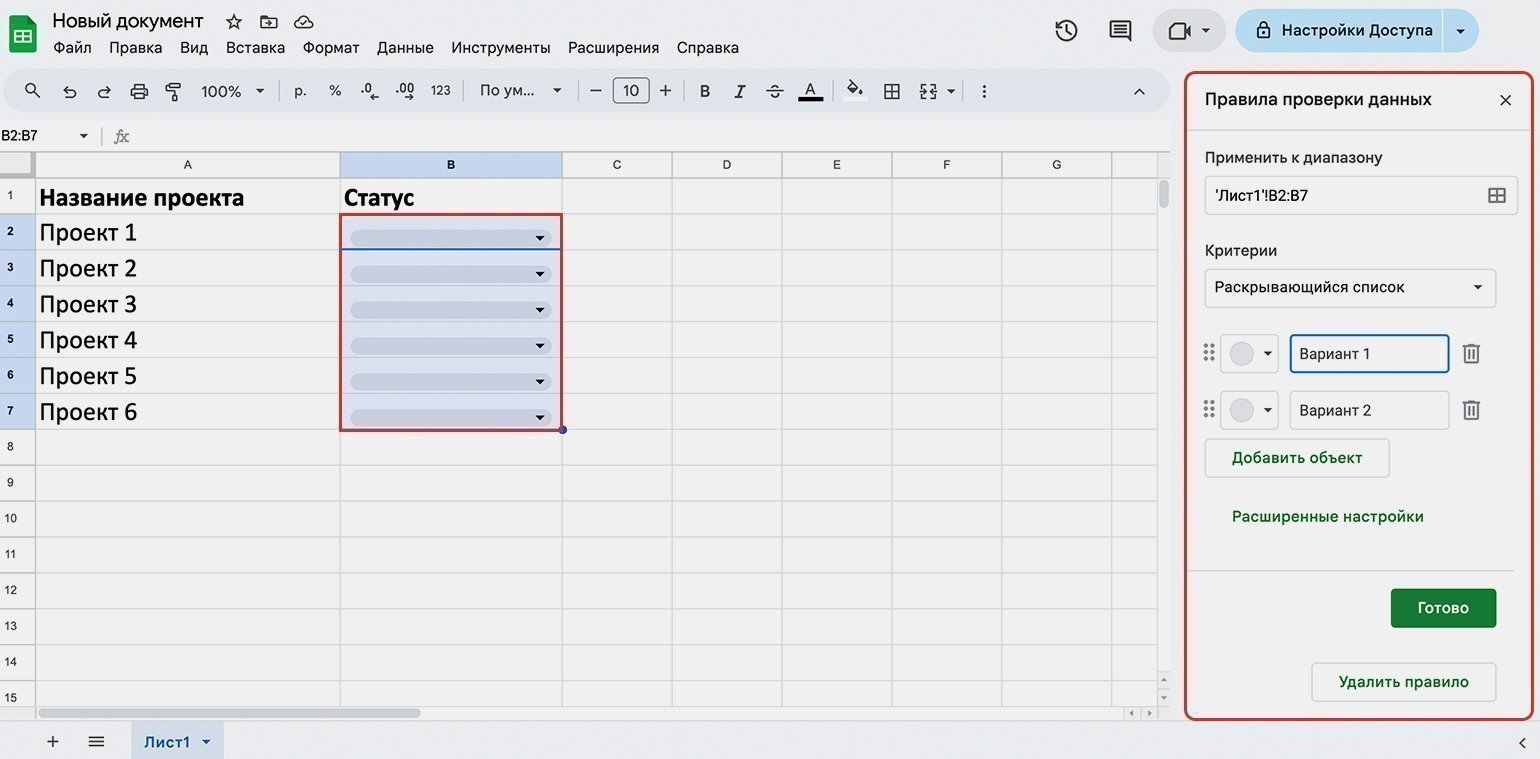Open more number formats 123
Viewport: 1540px width, 759px height.
(440, 91)
